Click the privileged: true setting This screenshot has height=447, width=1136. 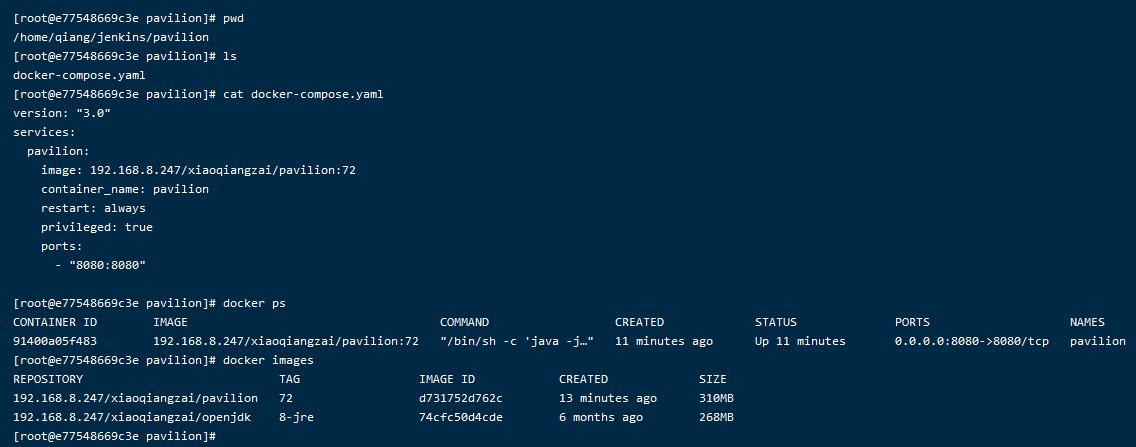(97, 227)
